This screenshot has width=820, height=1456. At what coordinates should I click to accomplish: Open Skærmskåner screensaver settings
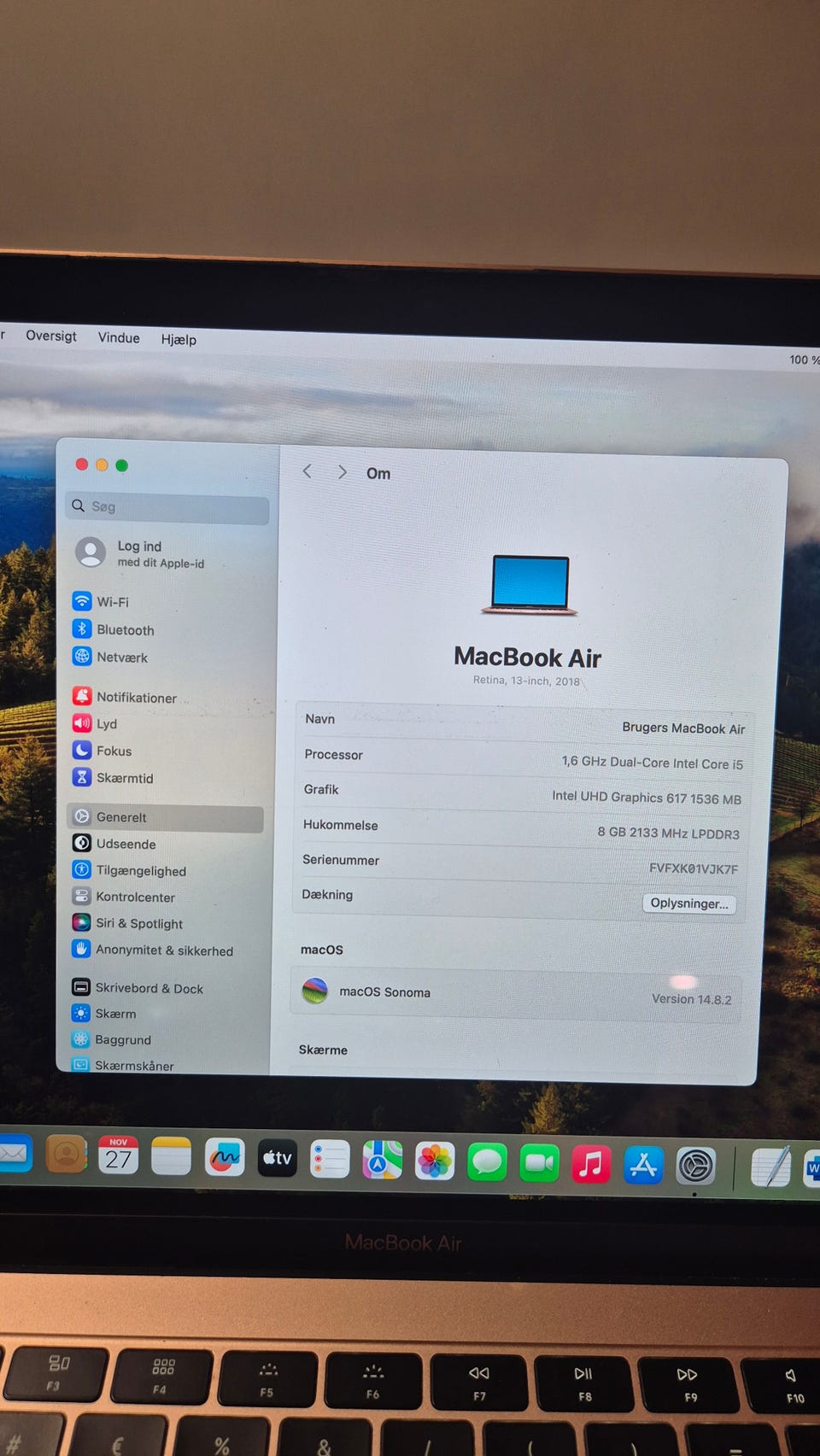[x=123, y=1065]
